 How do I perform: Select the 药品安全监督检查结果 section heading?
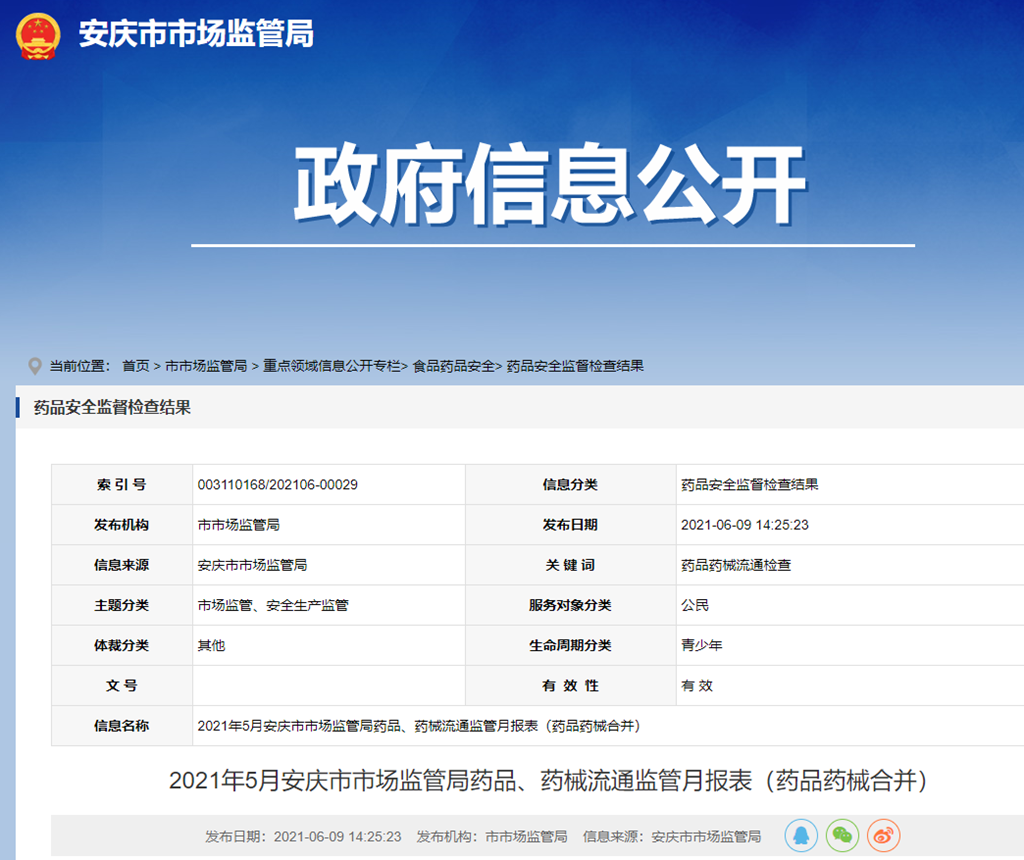[x=112, y=407]
